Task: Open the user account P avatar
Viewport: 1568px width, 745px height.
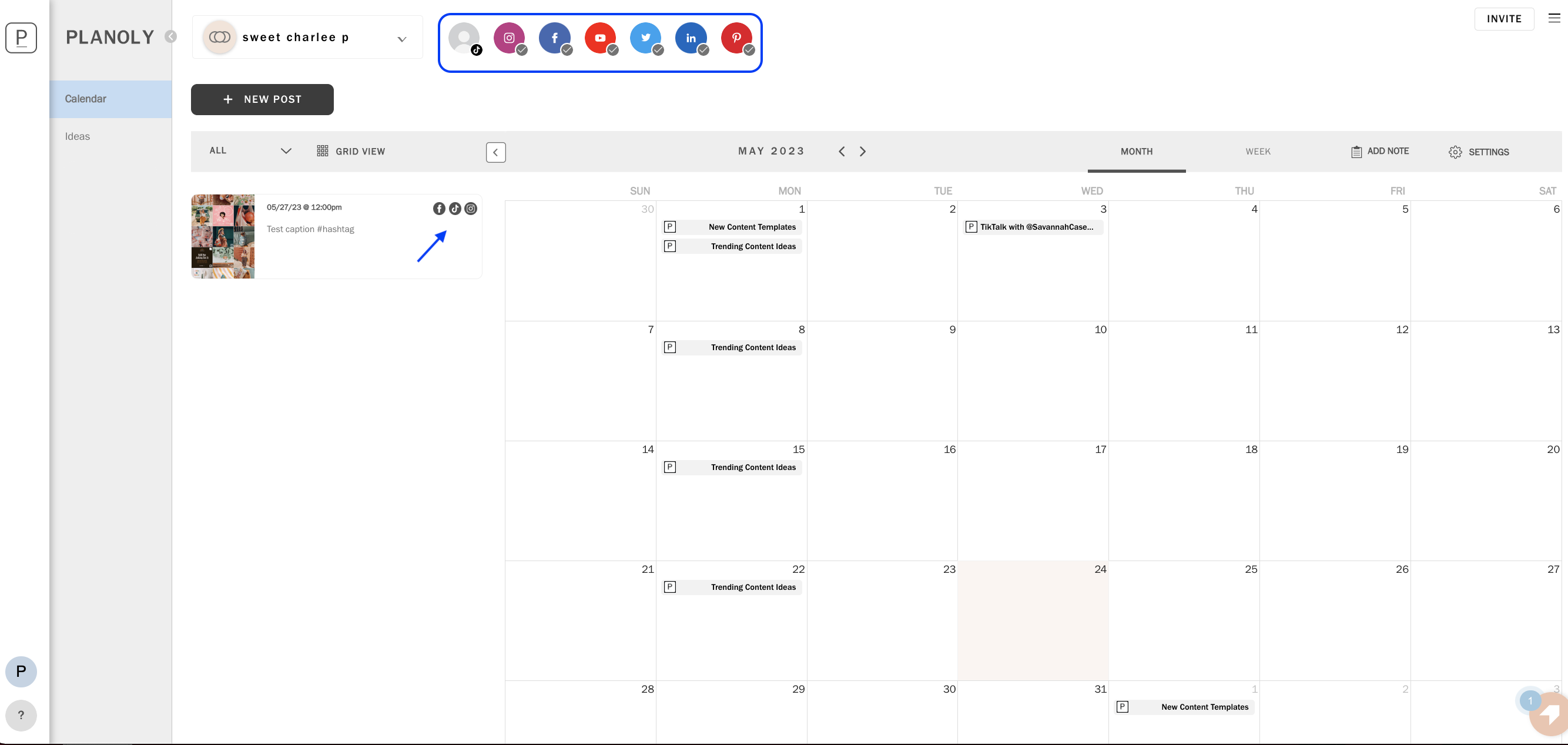Action: (x=21, y=672)
